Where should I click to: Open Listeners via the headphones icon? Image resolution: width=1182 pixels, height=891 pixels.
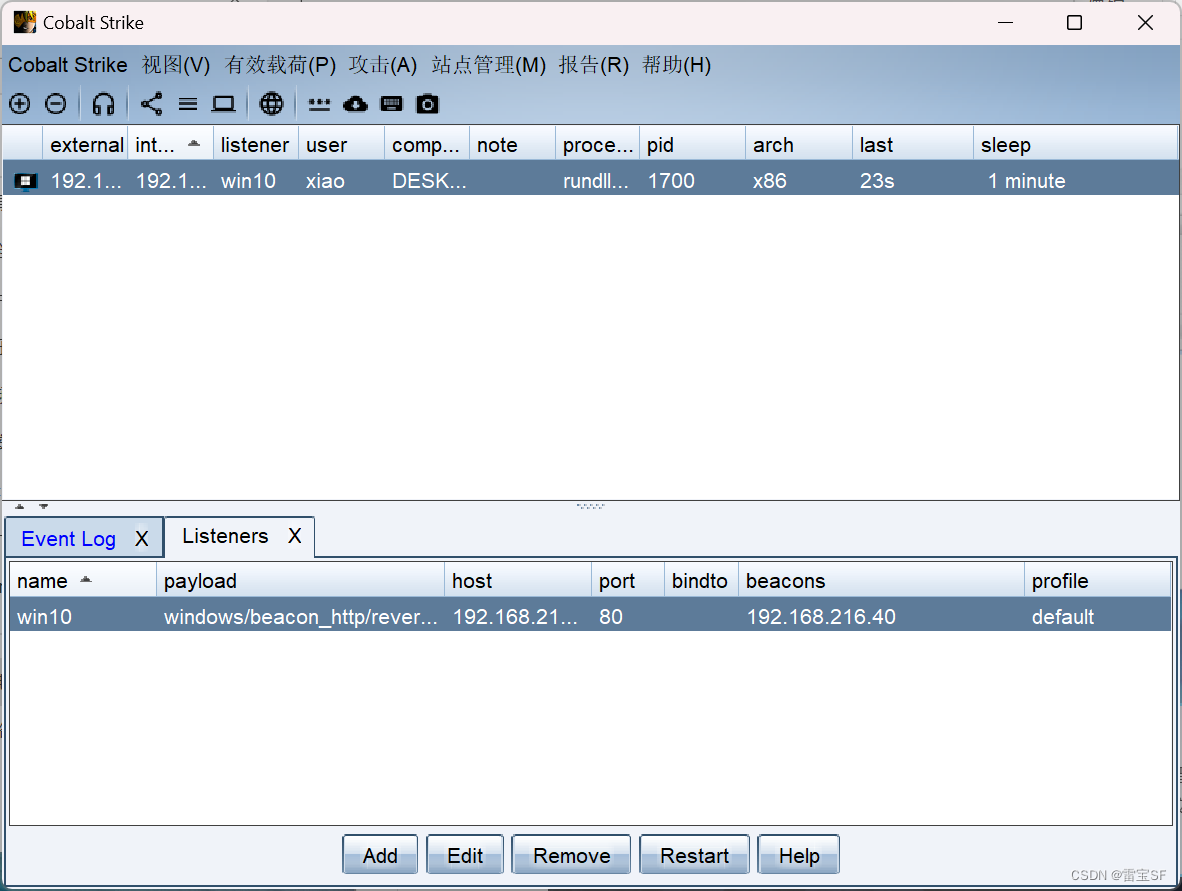point(103,104)
